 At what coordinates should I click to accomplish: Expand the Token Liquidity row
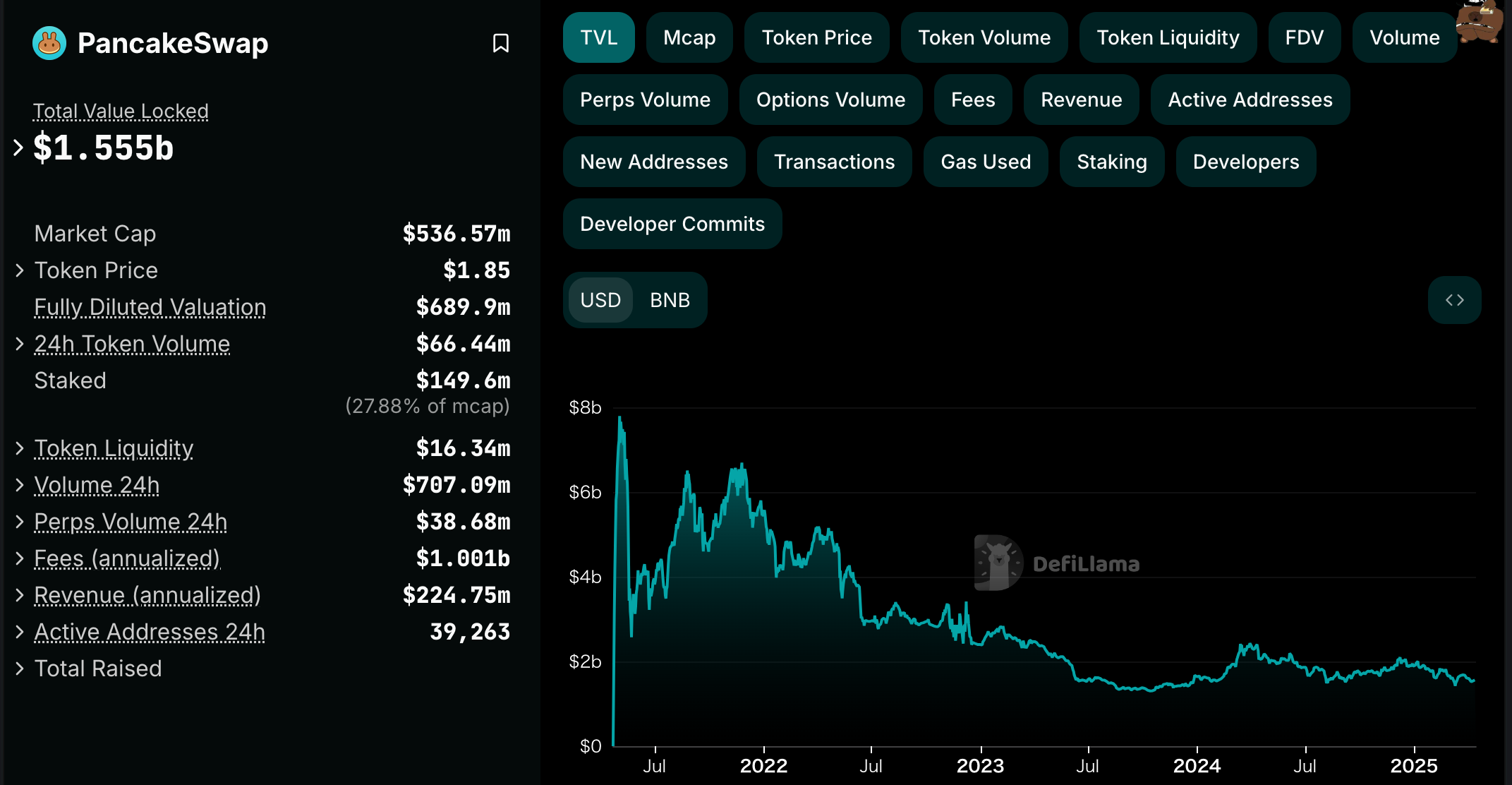click(x=20, y=448)
